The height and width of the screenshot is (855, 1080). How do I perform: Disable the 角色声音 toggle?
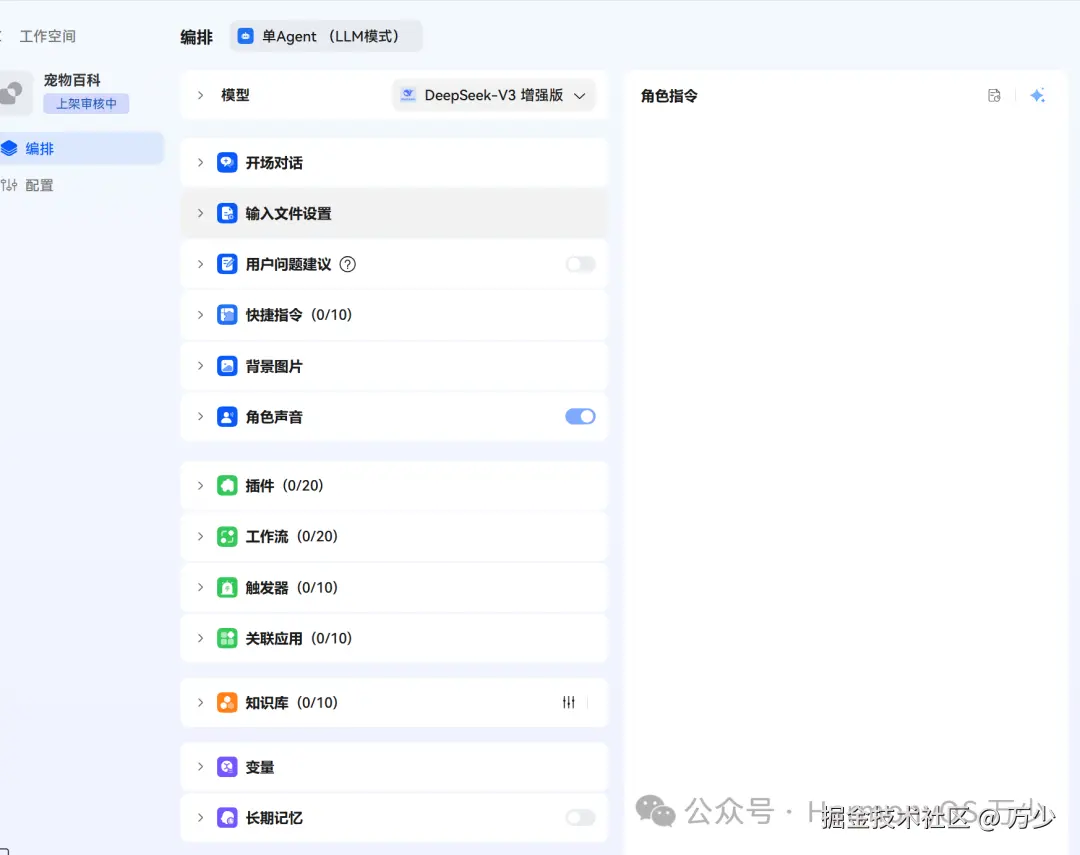[x=581, y=417]
